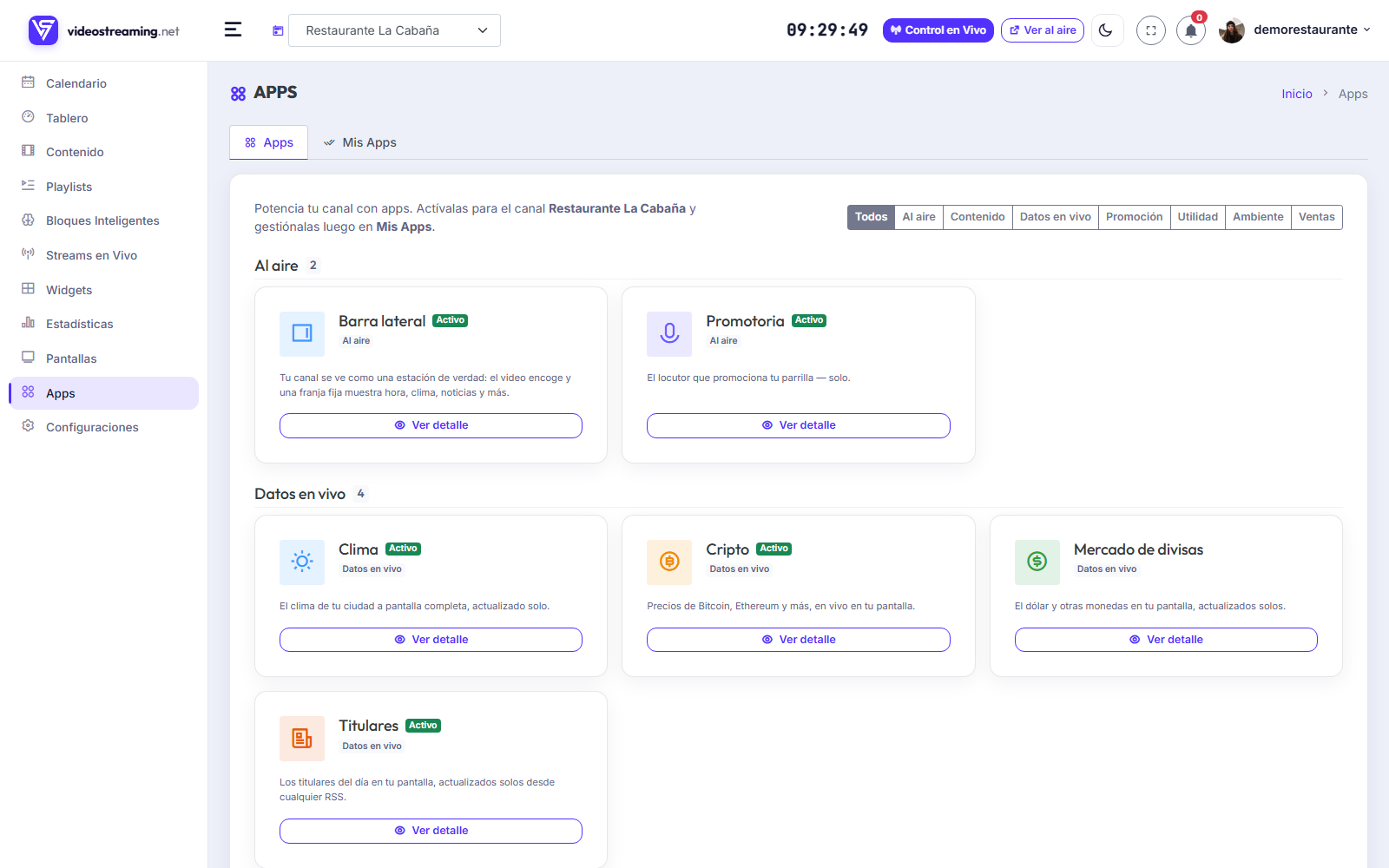
Task: Click the Clima sun icon
Action: (x=302, y=562)
